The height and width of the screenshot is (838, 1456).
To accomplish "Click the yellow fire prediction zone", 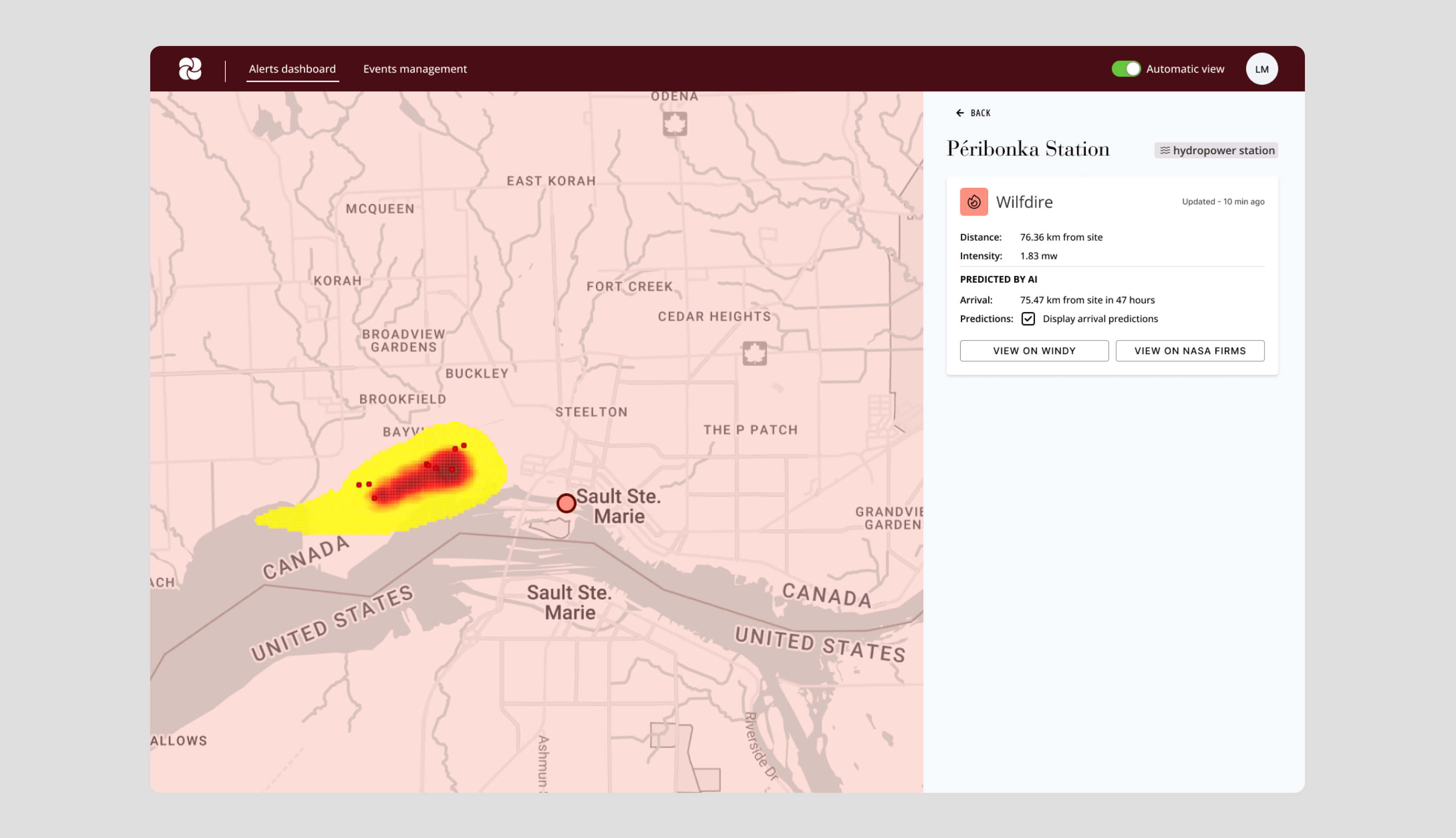I will 322,515.
